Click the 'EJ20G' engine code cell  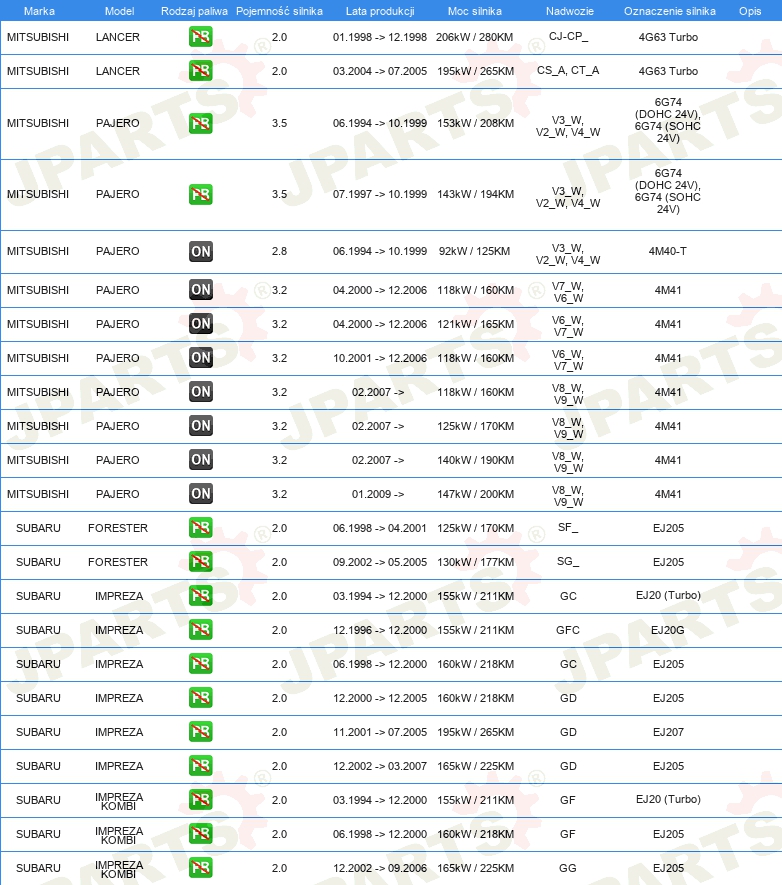click(x=668, y=630)
